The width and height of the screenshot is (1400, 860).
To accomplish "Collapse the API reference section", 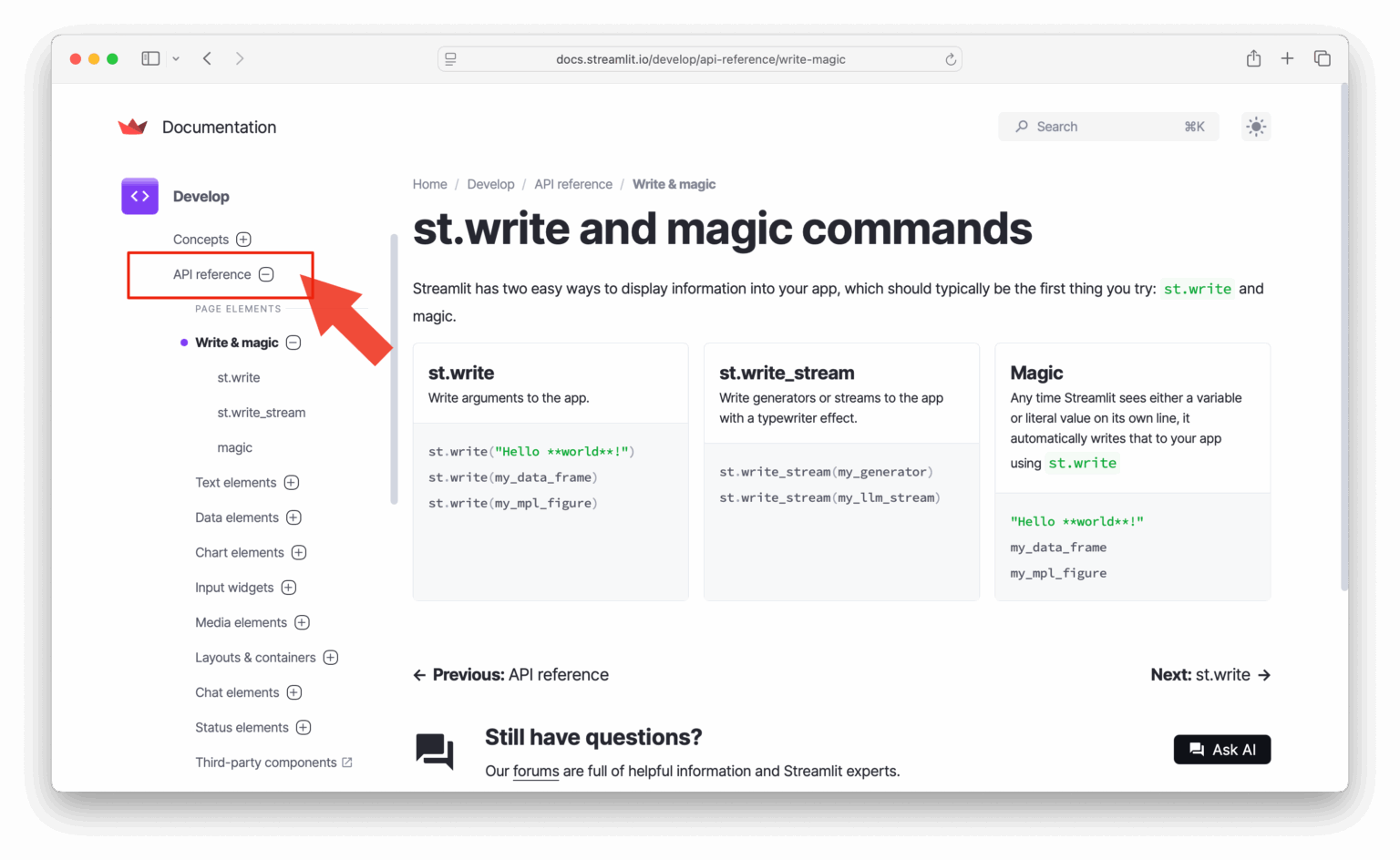I will point(266,274).
